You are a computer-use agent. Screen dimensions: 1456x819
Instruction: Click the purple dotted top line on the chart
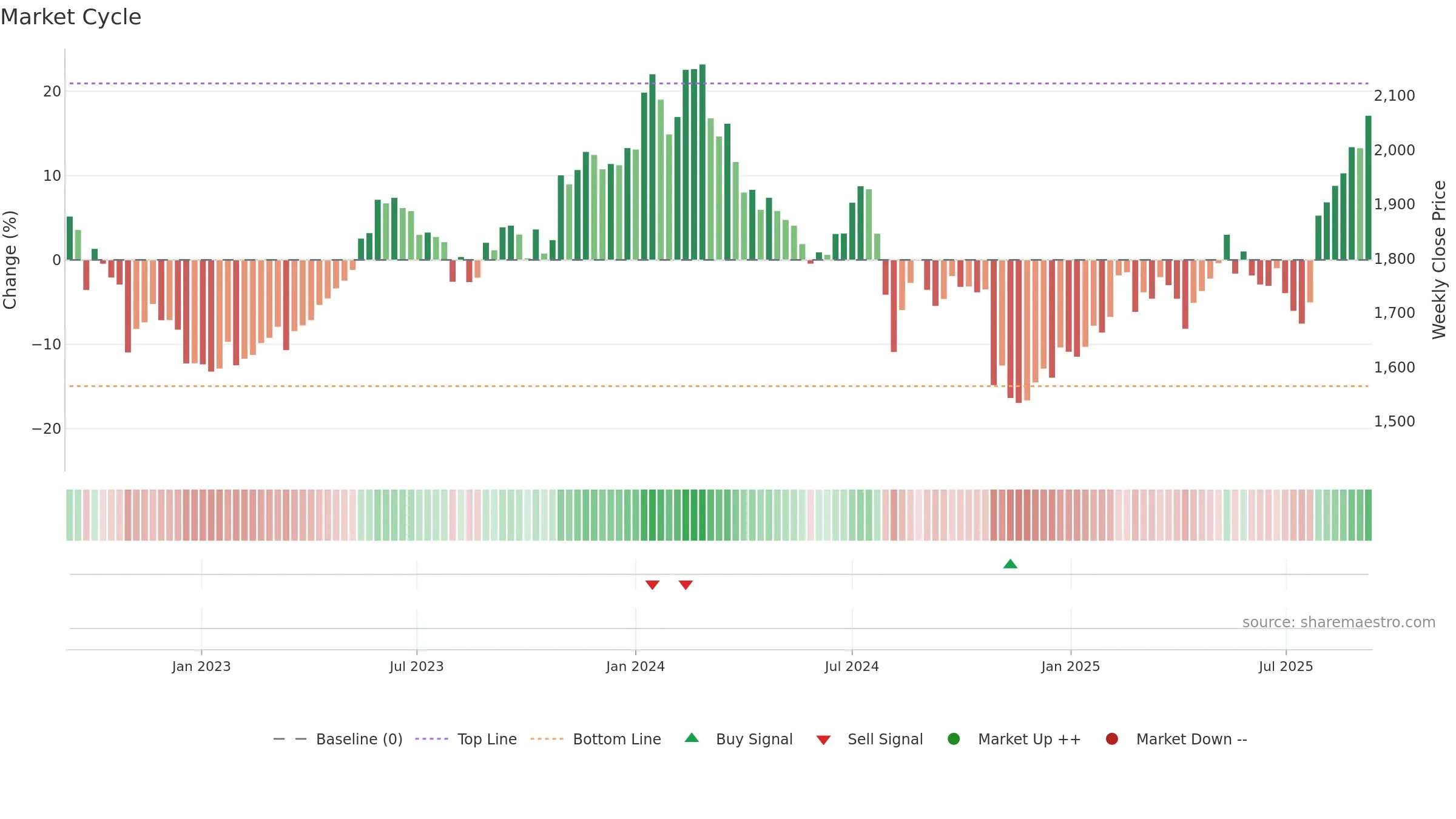719,83
